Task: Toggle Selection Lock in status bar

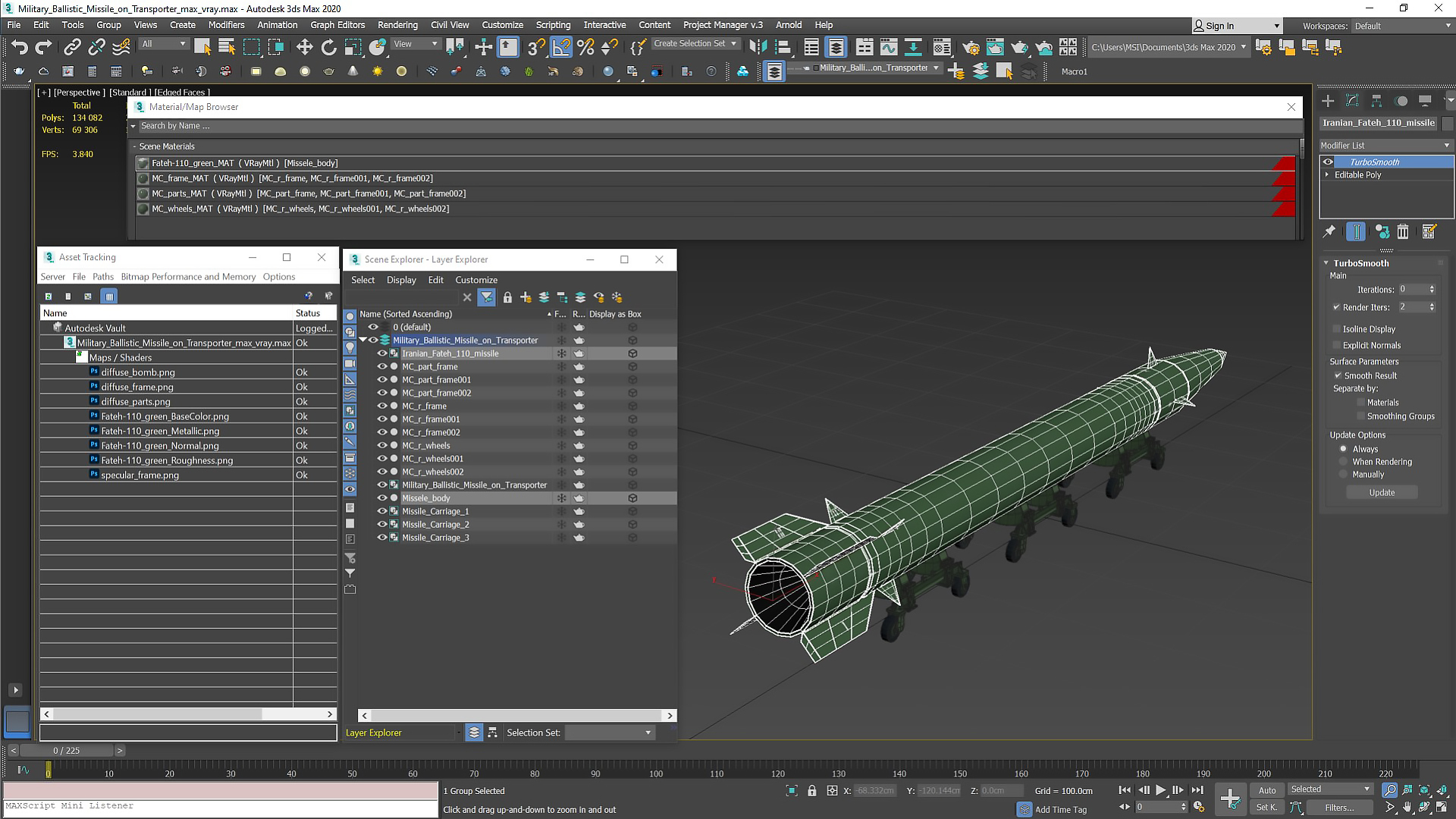Action: click(x=812, y=791)
